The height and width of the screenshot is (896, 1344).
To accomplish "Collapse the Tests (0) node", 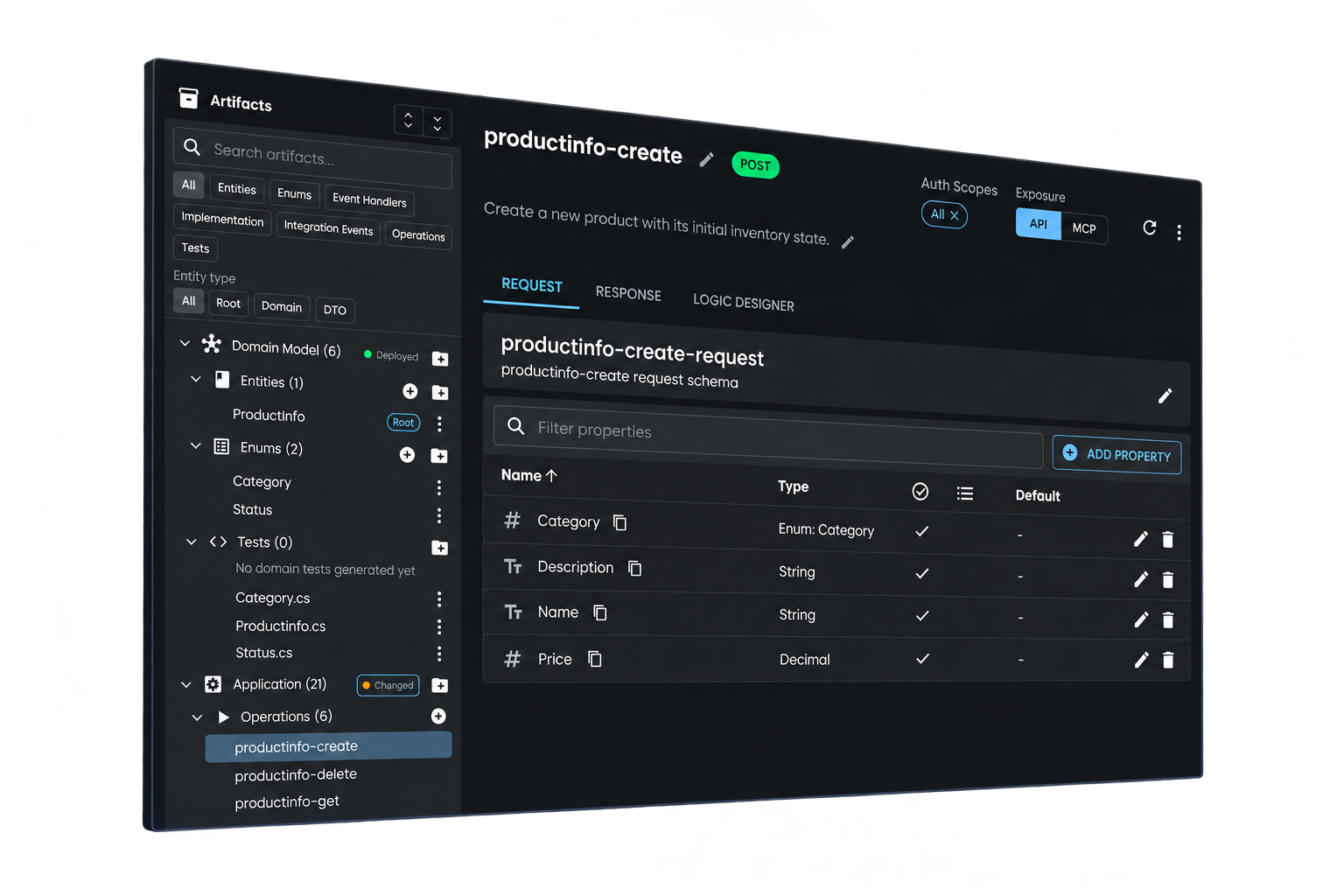I will point(192,542).
